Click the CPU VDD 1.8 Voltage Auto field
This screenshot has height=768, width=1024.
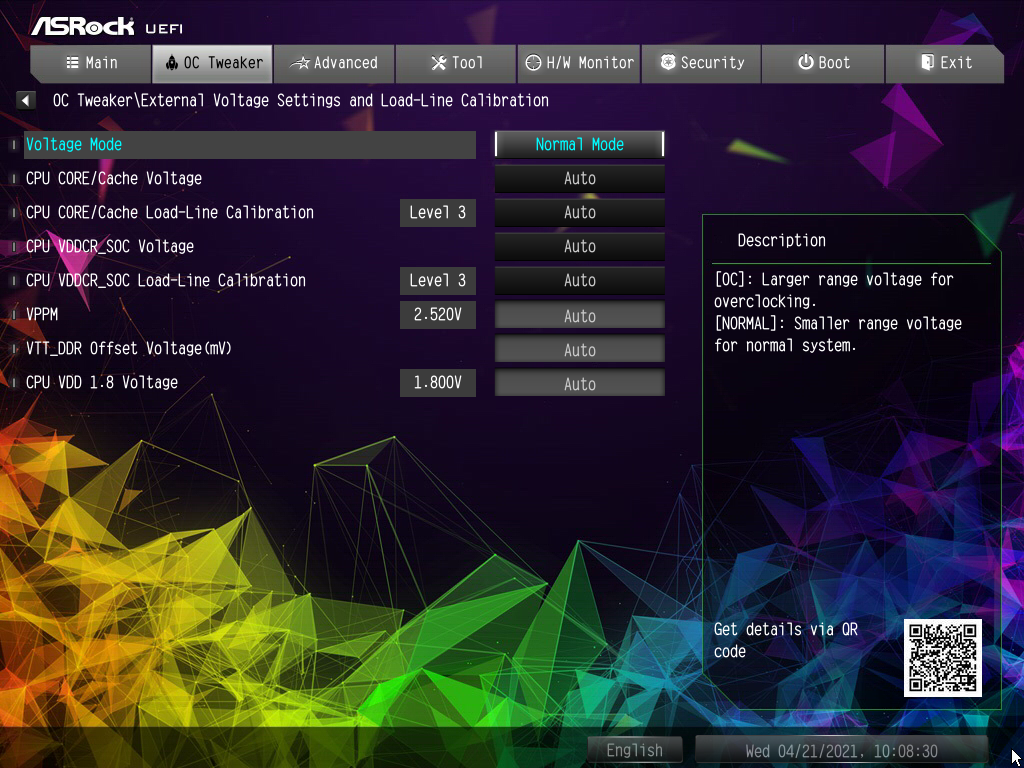point(579,383)
